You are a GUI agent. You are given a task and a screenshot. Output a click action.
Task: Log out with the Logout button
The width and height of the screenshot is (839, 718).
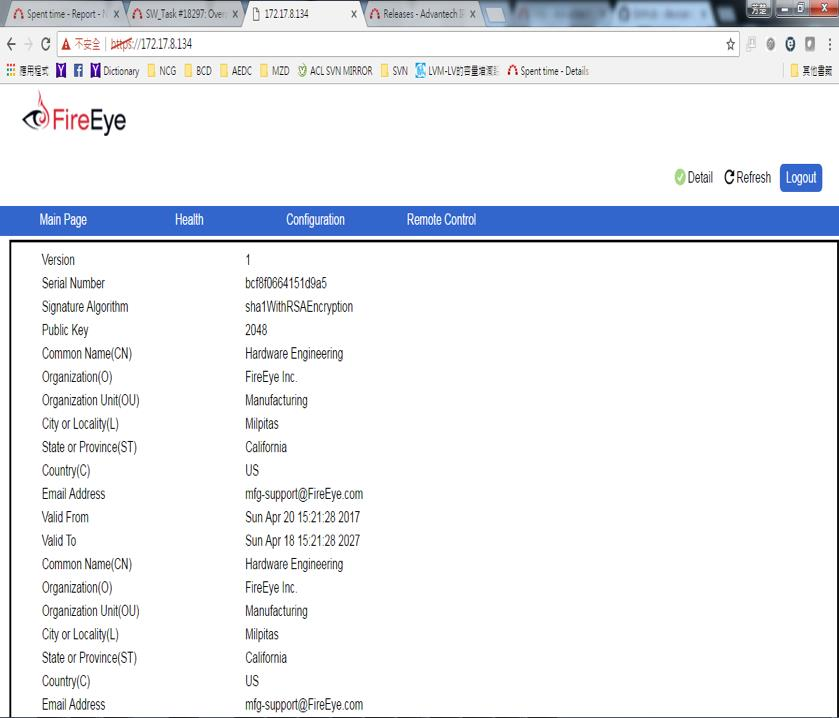tap(800, 178)
